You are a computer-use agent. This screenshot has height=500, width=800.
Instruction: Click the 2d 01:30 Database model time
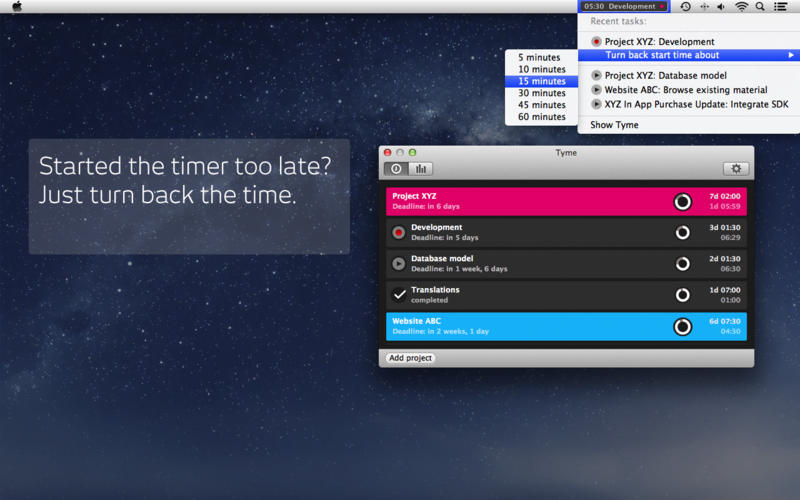click(724, 259)
